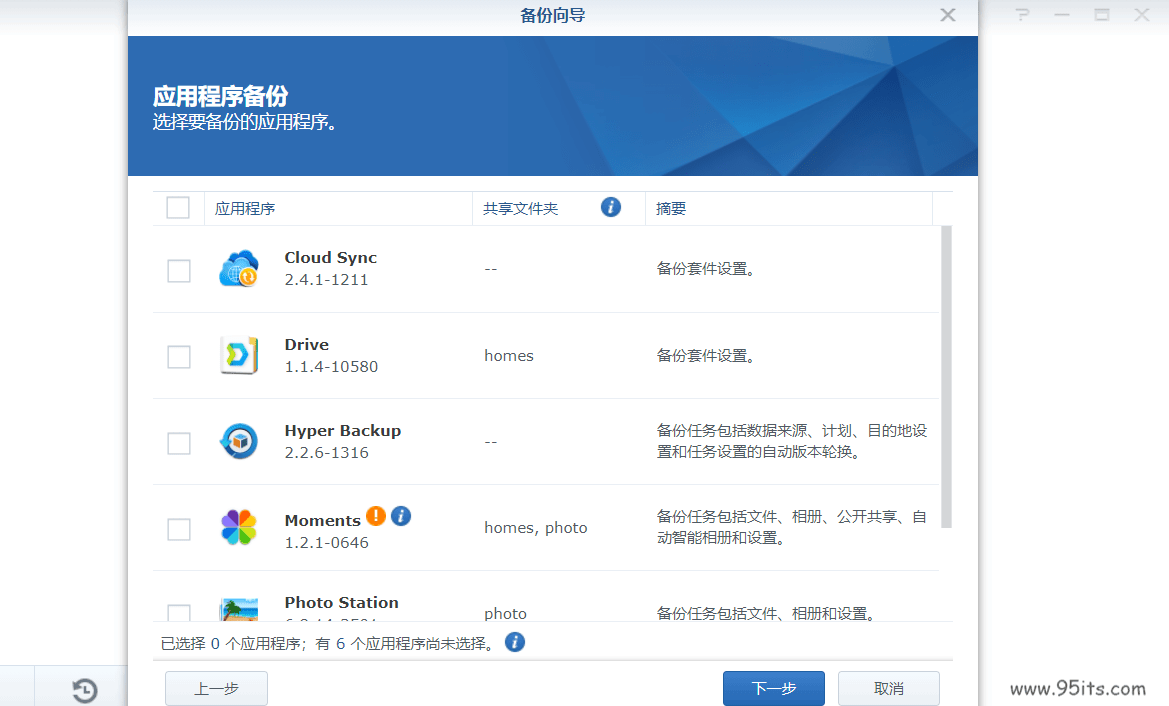
Task: Check the Hyper Backup checkbox
Action: click(179, 443)
